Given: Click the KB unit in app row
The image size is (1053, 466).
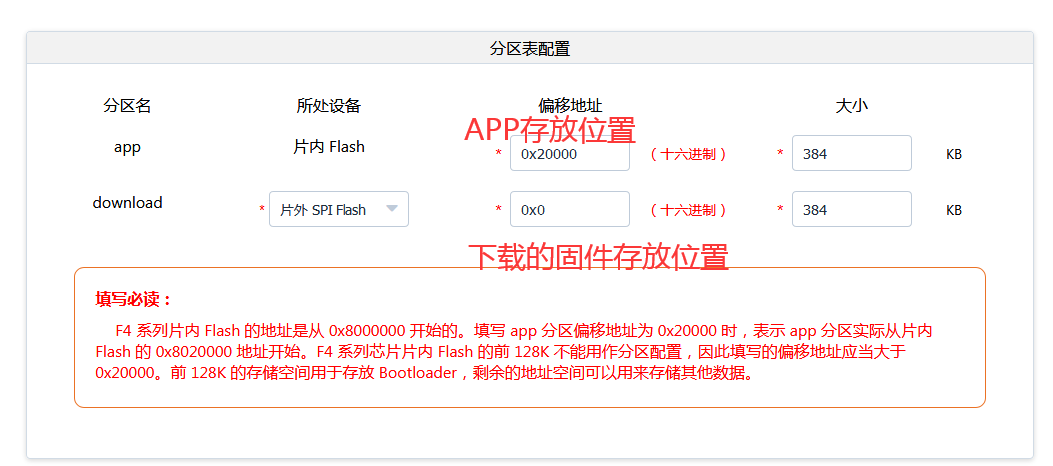Looking at the screenshot, I should click(954, 154).
